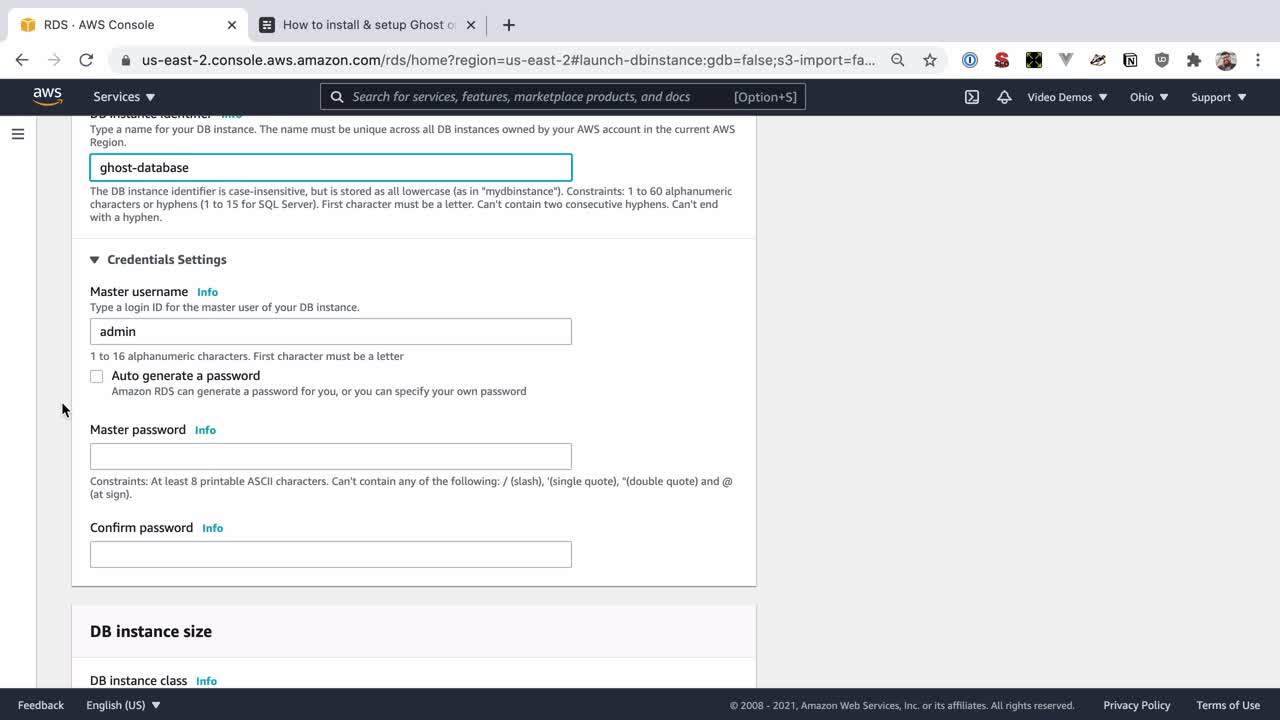Open the notifications bell icon
Viewport: 1280px width, 720px height.
(x=1004, y=97)
